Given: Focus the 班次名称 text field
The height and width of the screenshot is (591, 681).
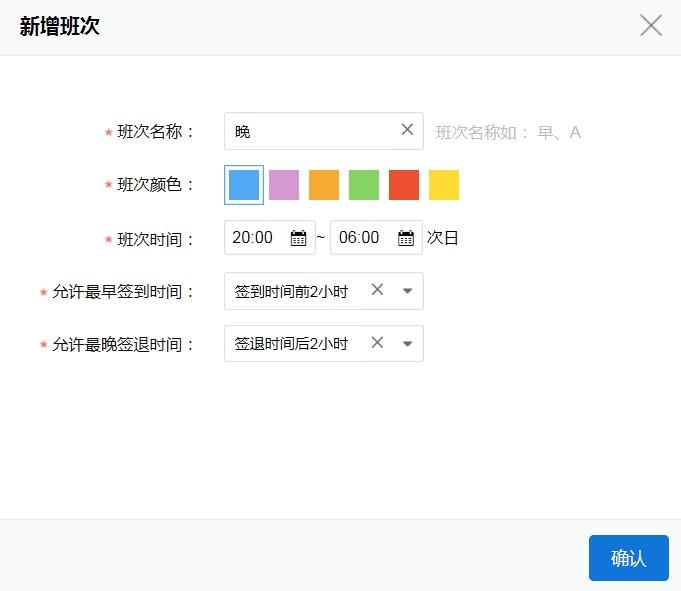Looking at the screenshot, I should coord(310,131).
